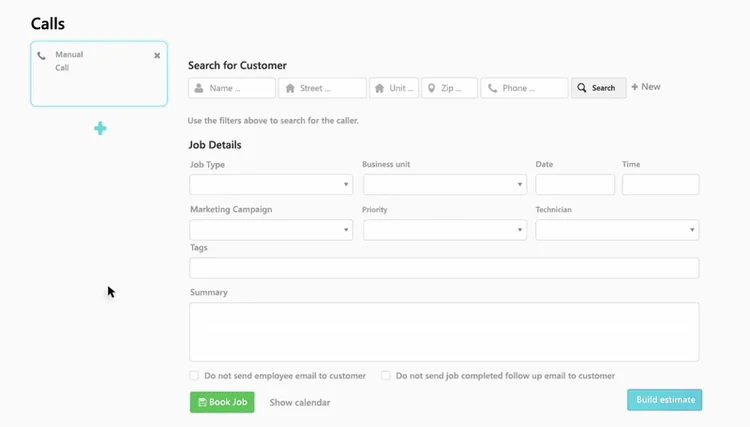Click the house icon in Street field

[290, 88]
